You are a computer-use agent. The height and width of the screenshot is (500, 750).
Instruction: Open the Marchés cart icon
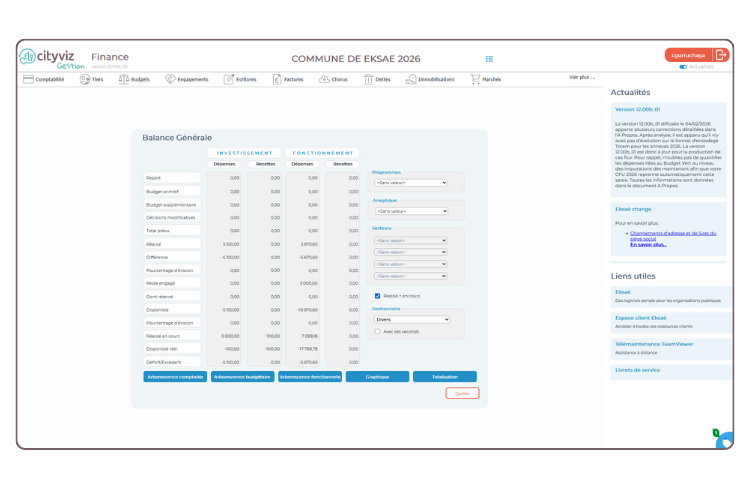(475, 79)
